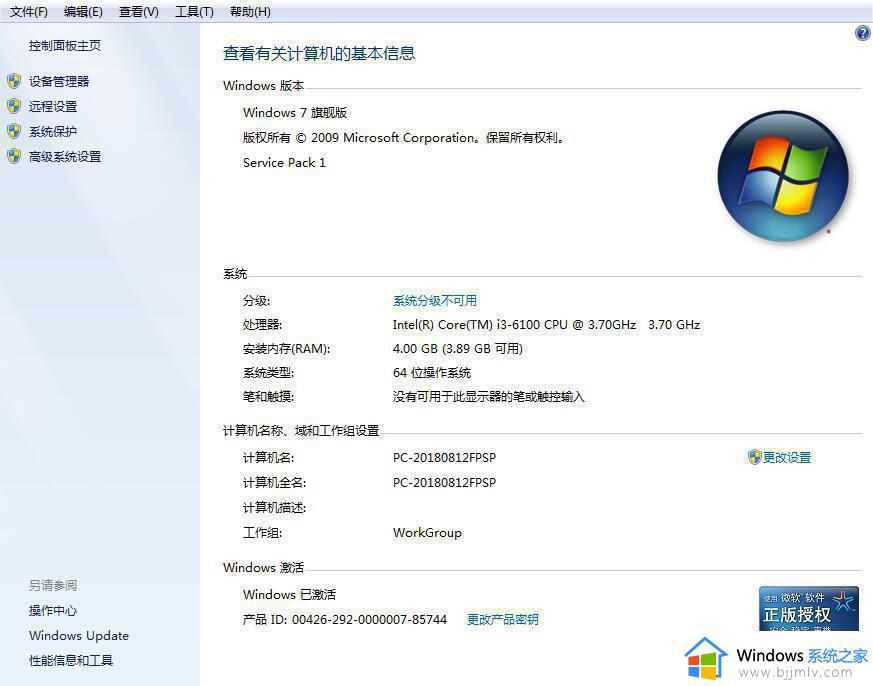Image resolution: width=873 pixels, height=686 pixels.
Task: Open the help question mark icon
Action: pos(862,33)
